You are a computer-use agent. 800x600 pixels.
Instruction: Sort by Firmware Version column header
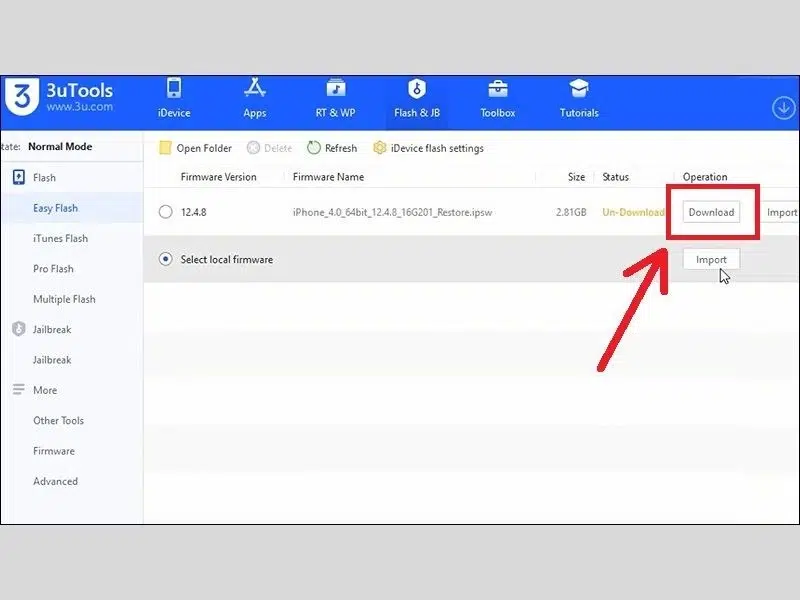point(218,177)
